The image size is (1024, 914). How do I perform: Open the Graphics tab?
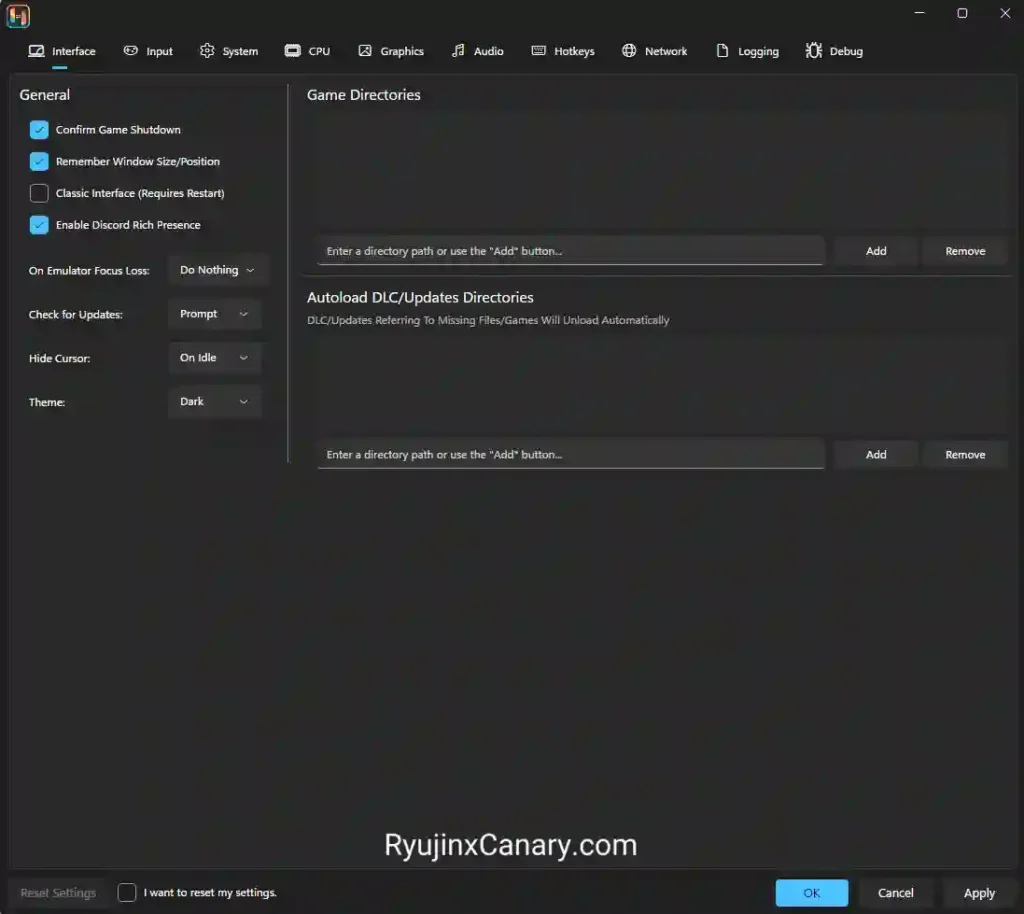(x=391, y=51)
